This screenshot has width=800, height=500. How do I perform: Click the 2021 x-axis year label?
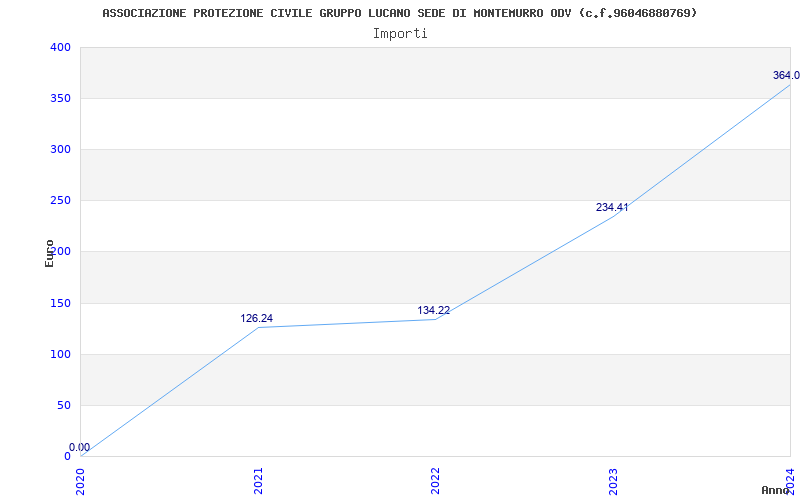click(x=258, y=480)
